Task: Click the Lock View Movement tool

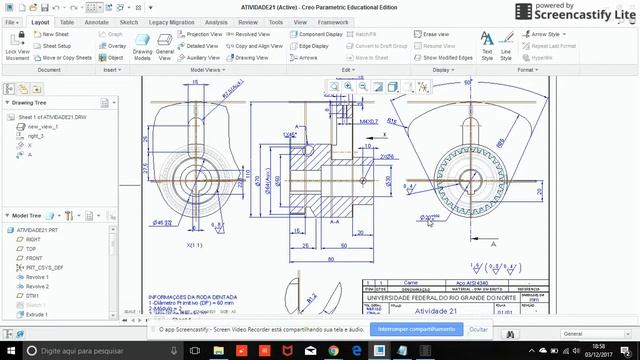Action: (x=17, y=46)
